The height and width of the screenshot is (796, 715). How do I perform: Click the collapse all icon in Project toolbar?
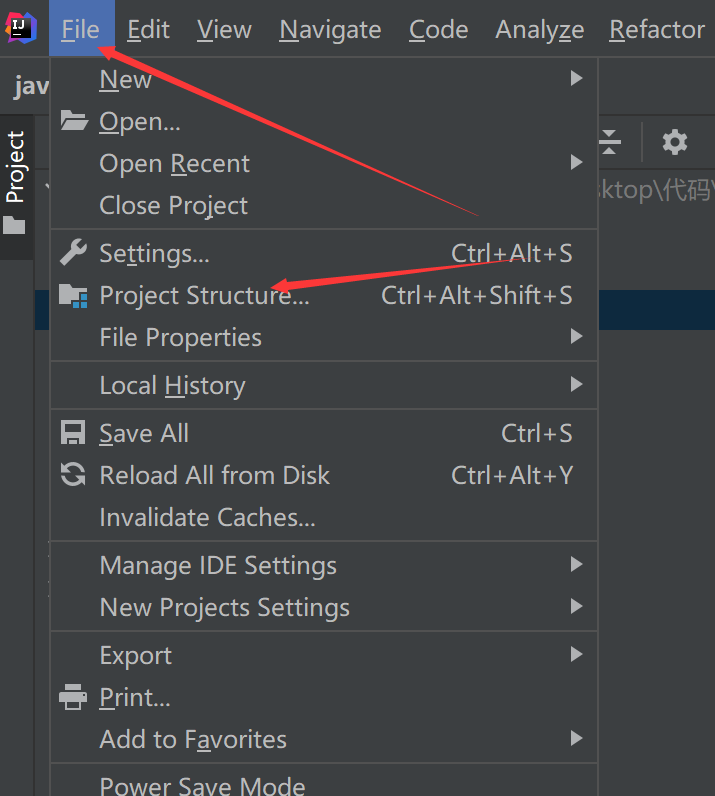[x=609, y=142]
